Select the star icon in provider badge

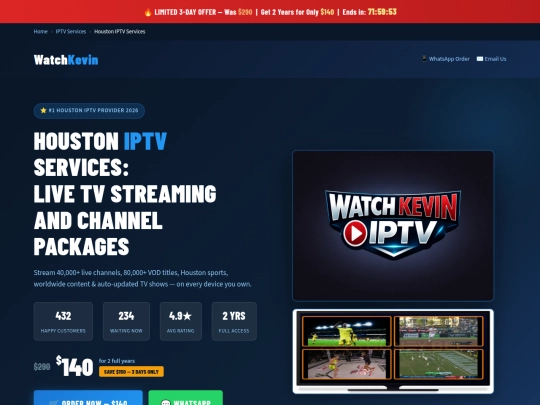pos(43,111)
